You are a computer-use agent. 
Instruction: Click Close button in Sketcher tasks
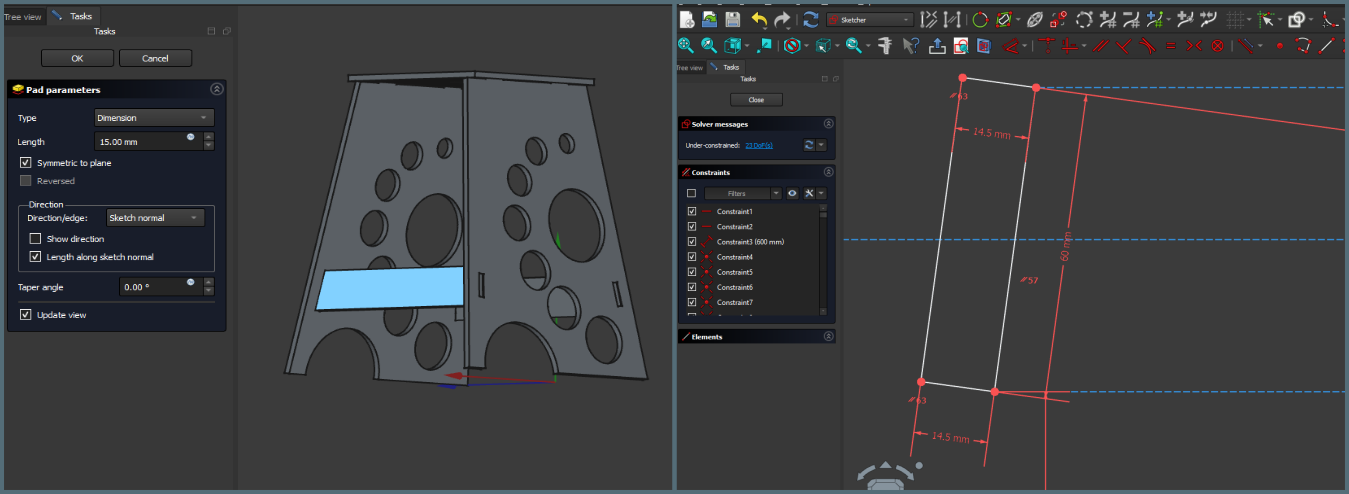[x=756, y=100]
